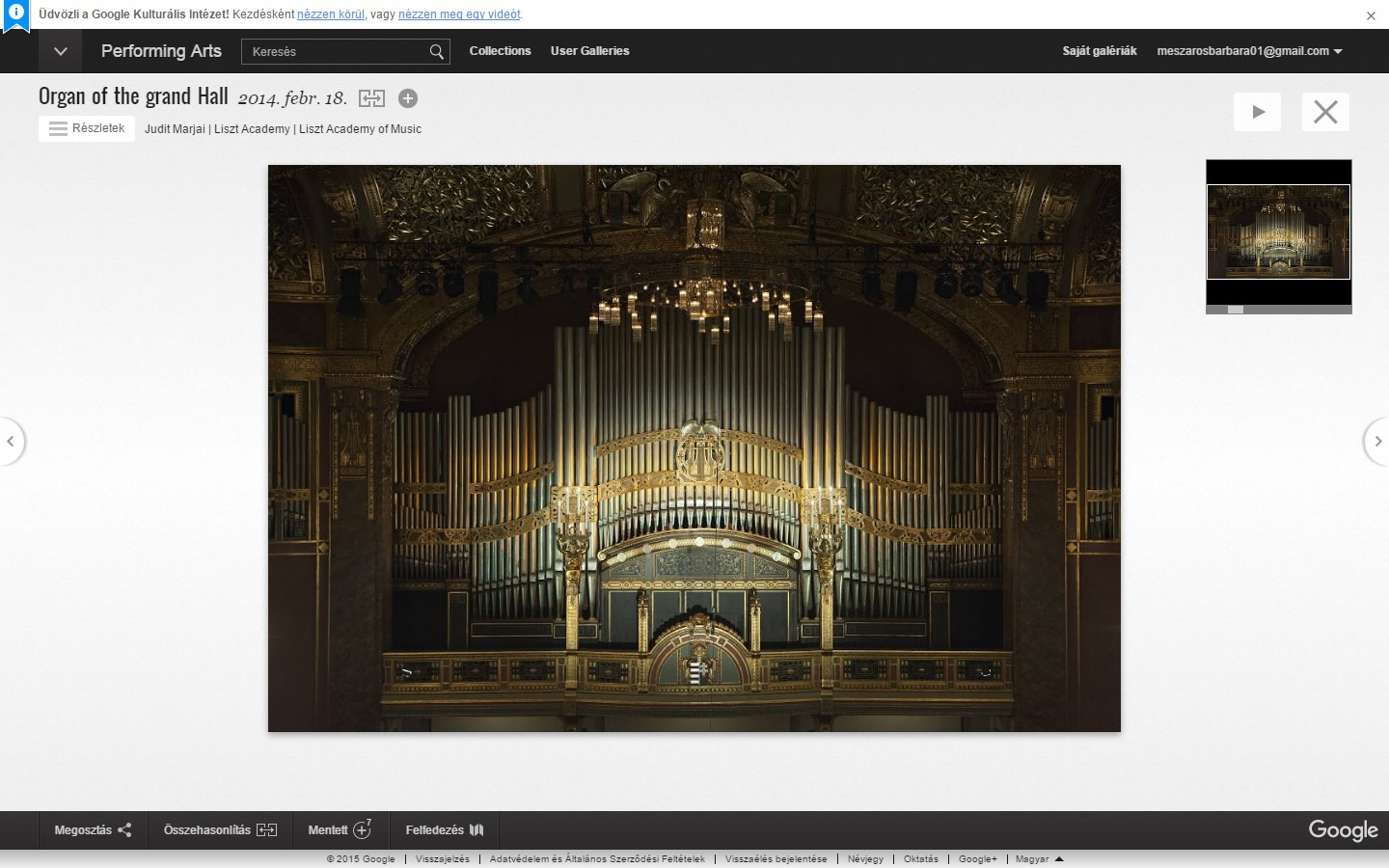Open the compare icon beside the title date
Viewport: 1389px width, 868px height.
pos(371,98)
